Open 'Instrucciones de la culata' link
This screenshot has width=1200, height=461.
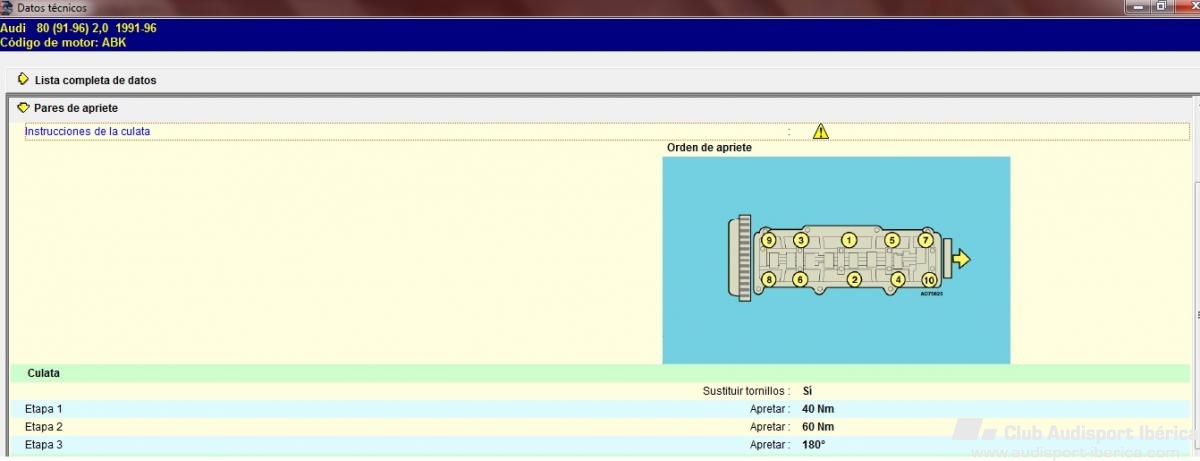pos(88,131)
